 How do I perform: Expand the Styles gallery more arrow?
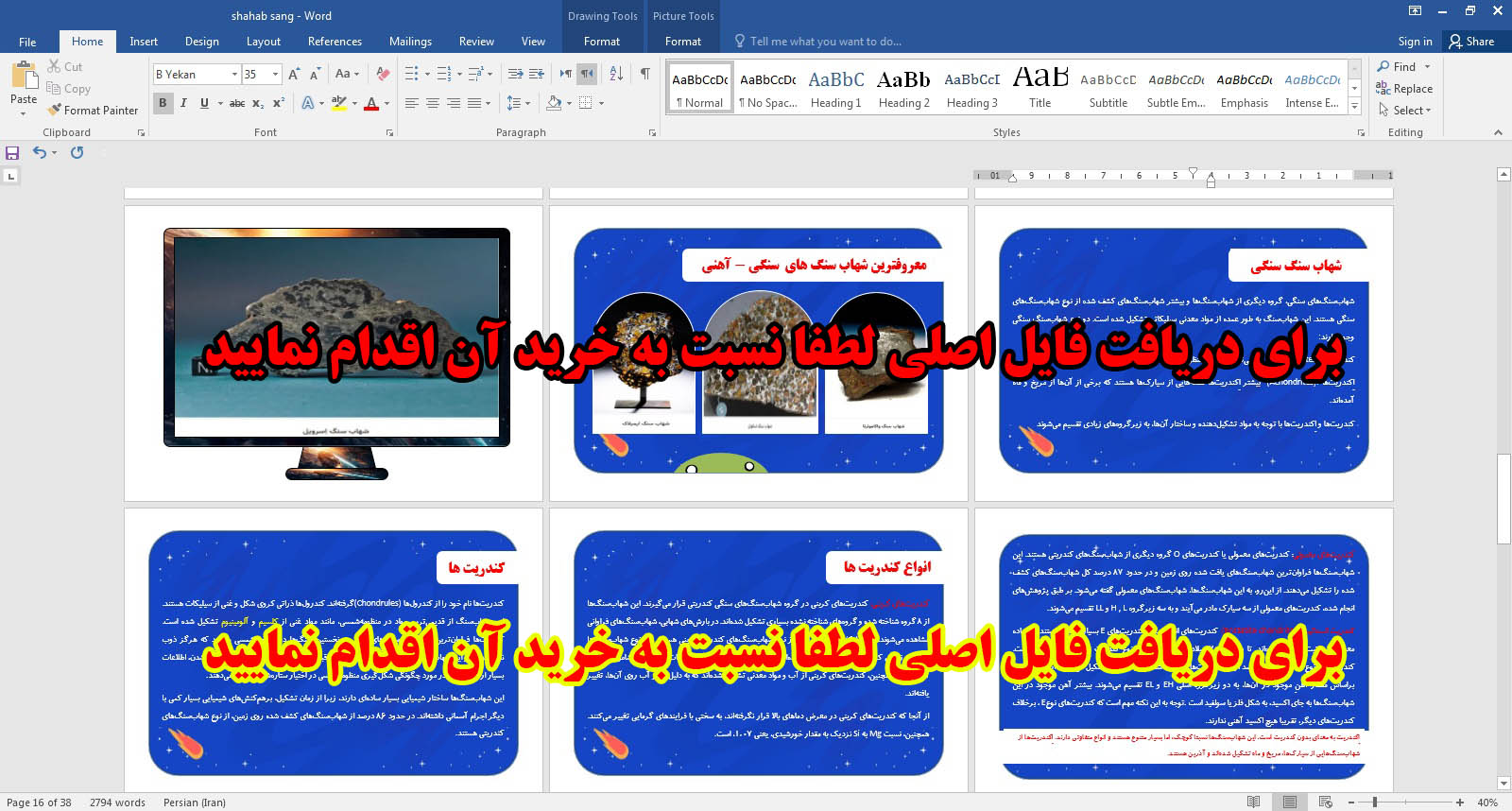[x=1355, y=107]
